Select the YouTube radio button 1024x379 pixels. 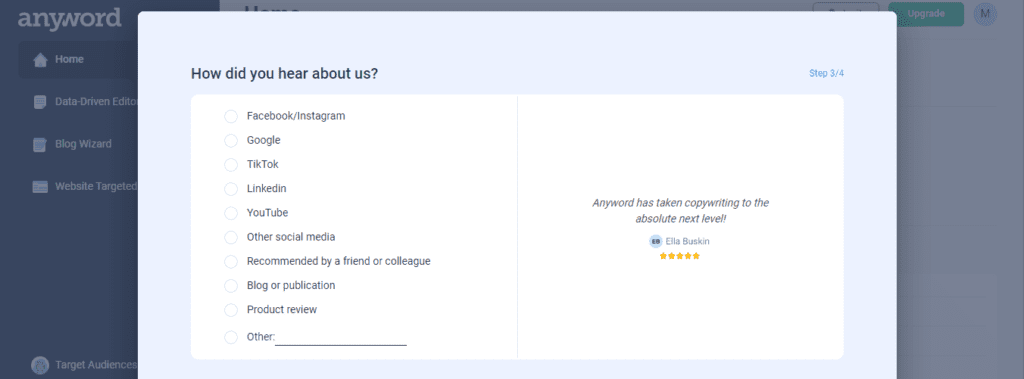(231, 213)
